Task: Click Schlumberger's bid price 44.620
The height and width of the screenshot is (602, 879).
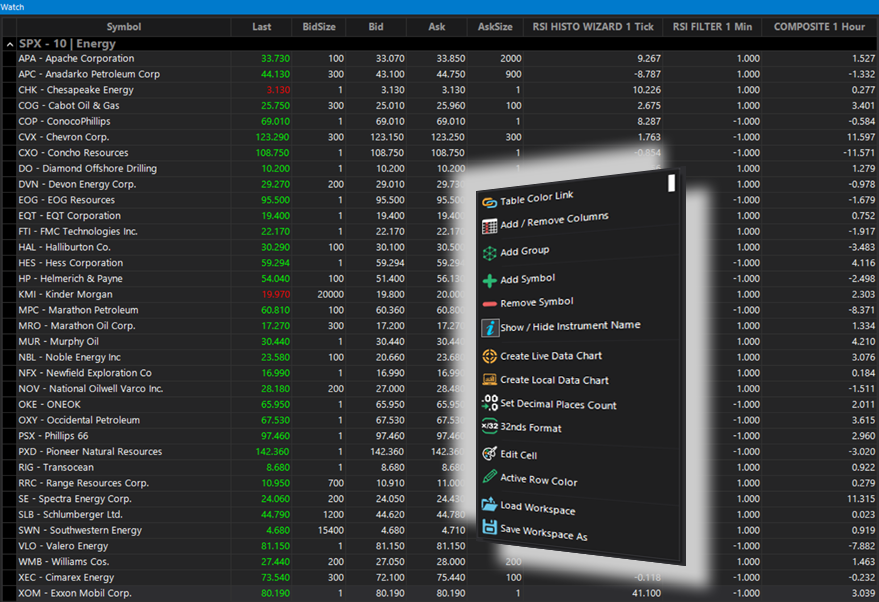Action: [390, 514]
